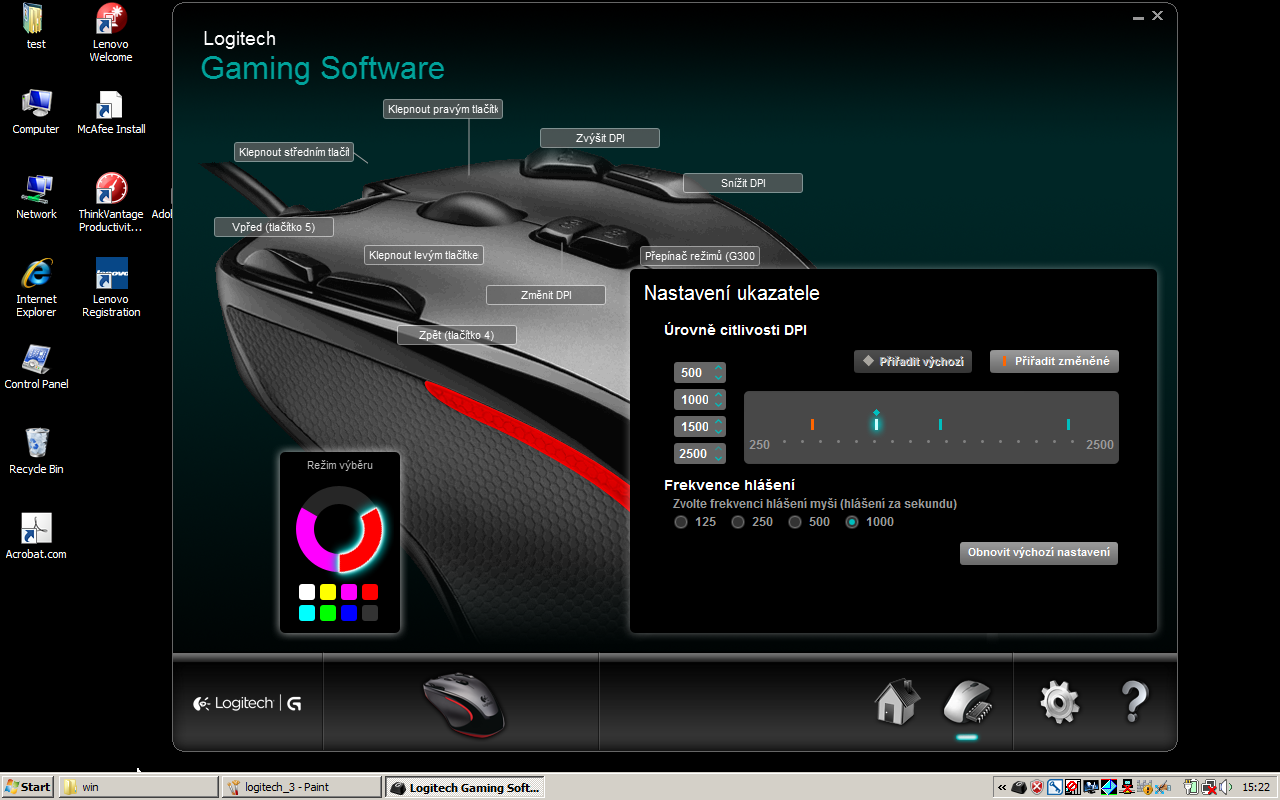The image size is (1280, 800).
Task: Switch to win folder taskbar item
Action: pyautogui.click(x=138, y=787)
